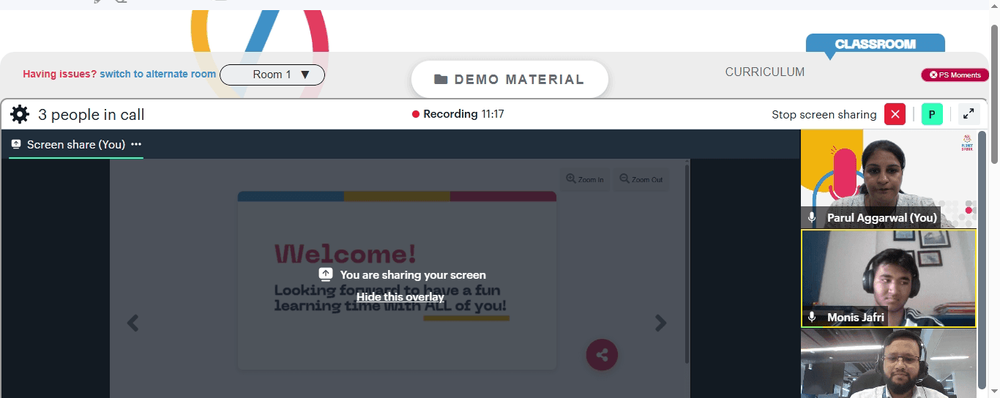
Task: Click the red share button on slide
Action: [x=602, y=355]
